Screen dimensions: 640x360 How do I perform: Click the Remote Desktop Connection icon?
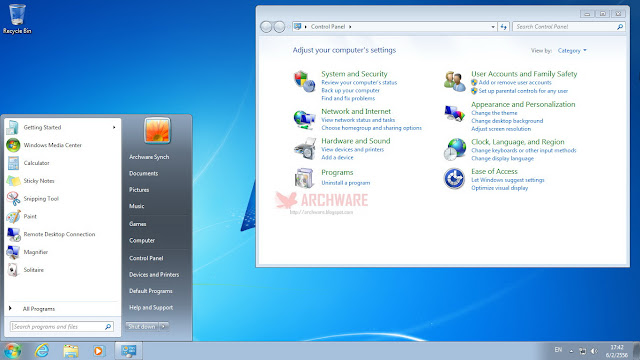(x=13, y=234)
